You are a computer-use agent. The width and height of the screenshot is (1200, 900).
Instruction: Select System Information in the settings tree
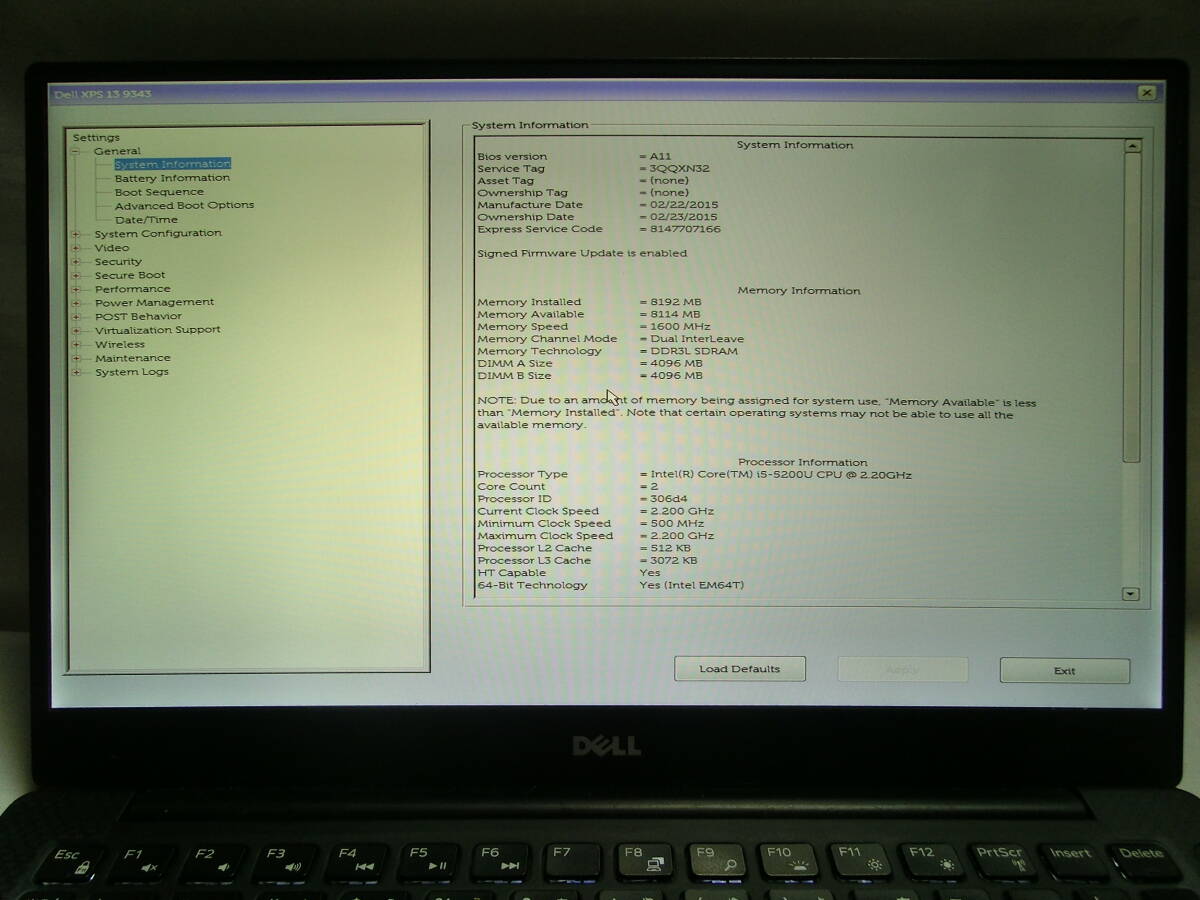tap(172, 164)
